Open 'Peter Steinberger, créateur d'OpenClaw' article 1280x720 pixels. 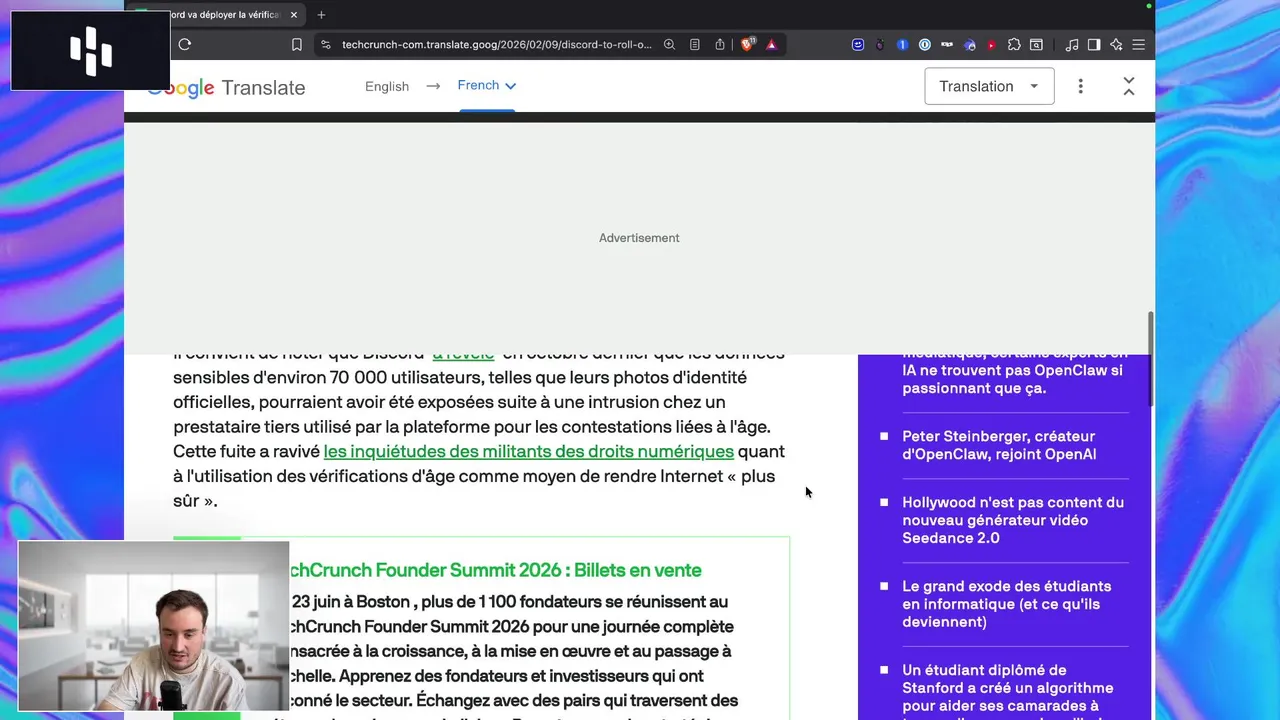coord(999,445)
